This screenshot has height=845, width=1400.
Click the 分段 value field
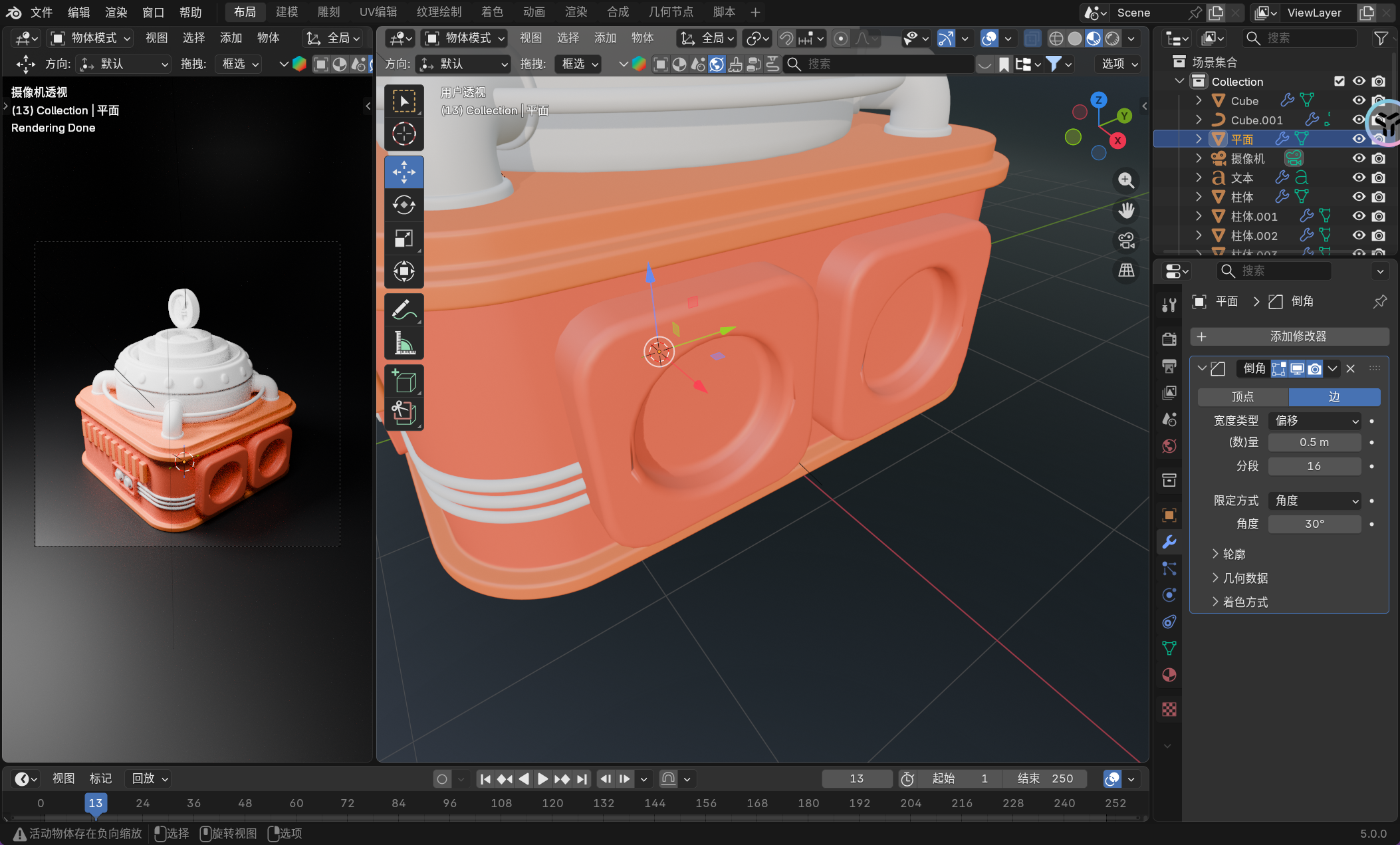[1314, 466]
